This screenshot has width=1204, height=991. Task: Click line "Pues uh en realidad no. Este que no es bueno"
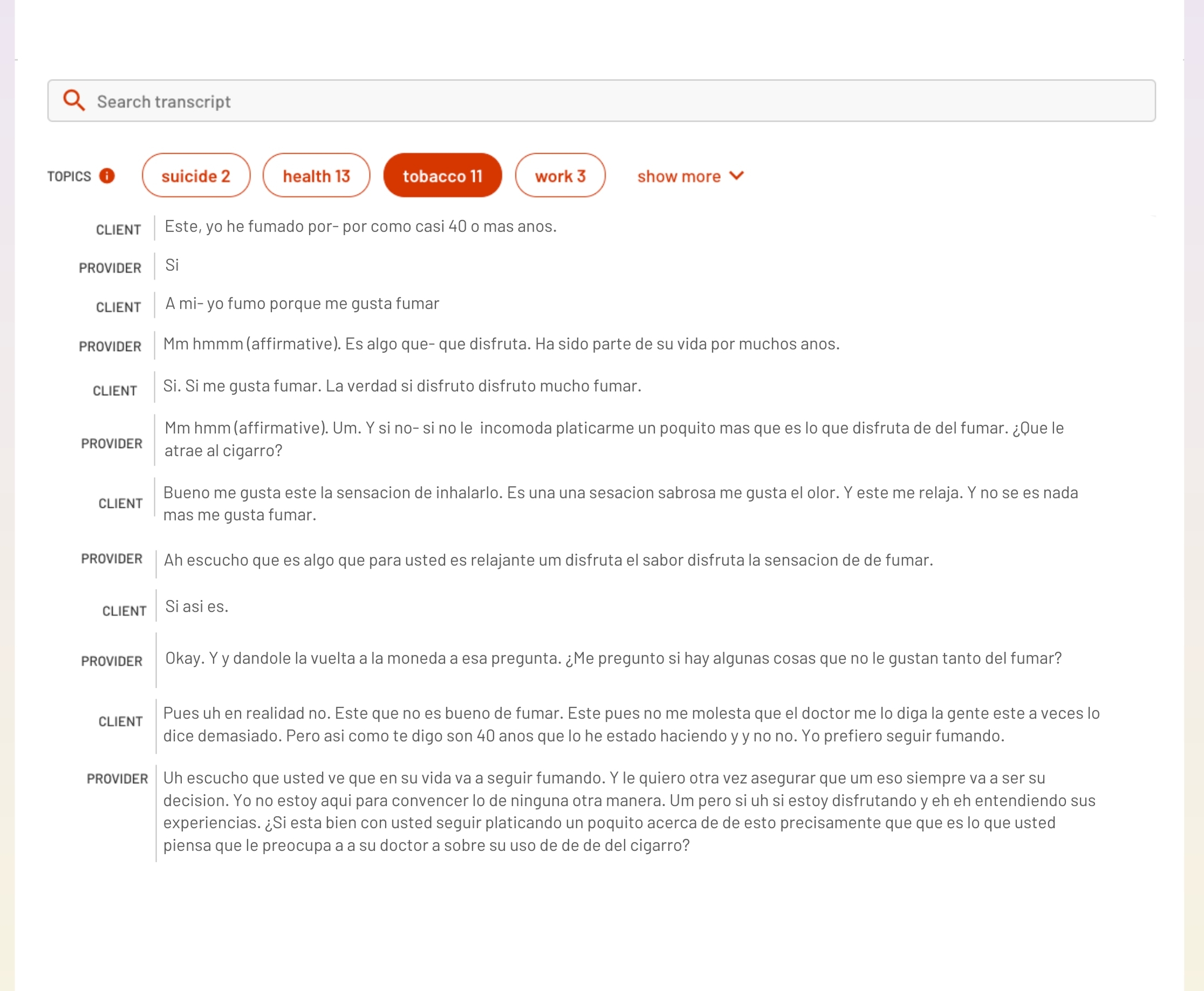coord(631,725)
